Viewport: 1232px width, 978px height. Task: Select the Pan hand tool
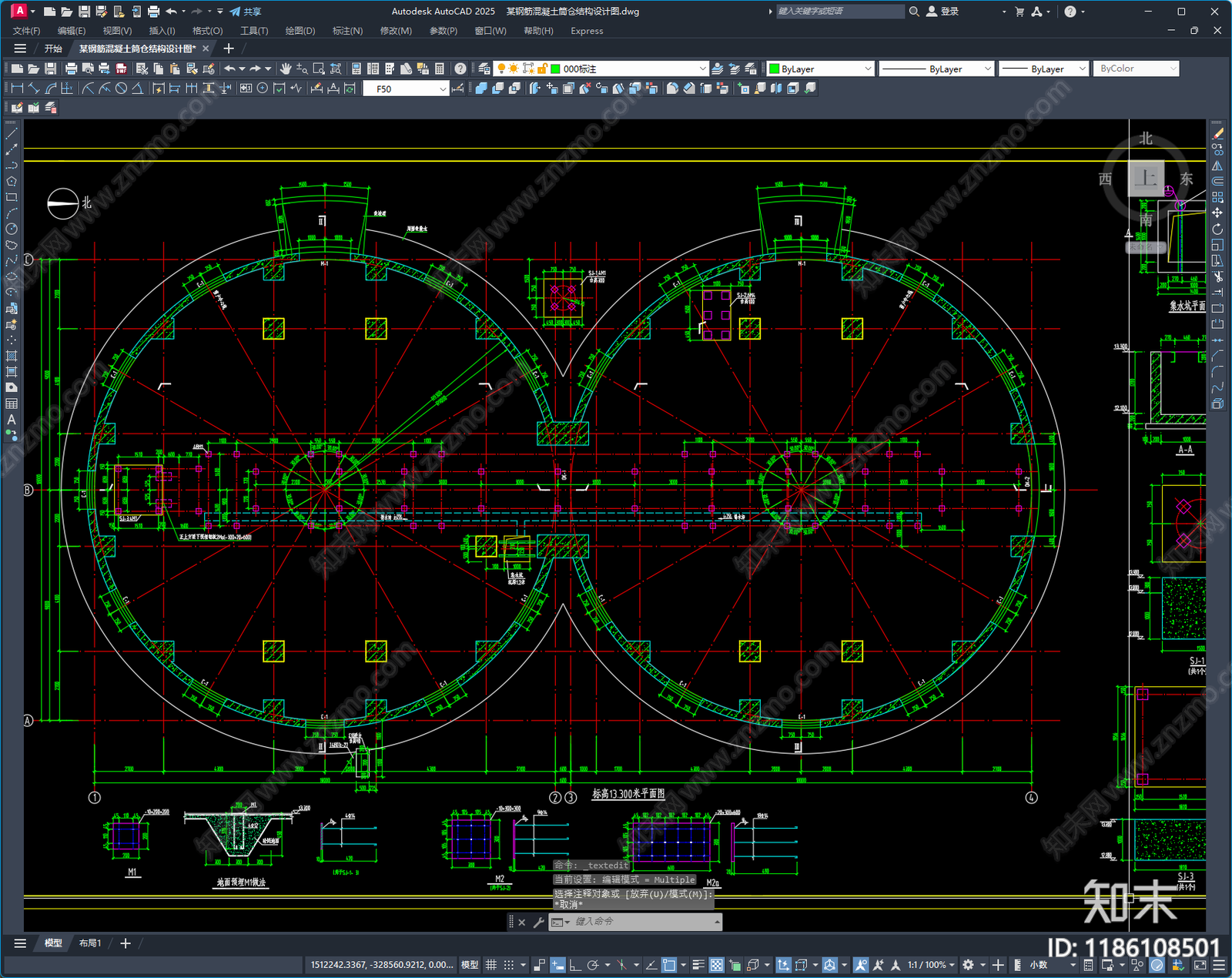[x=285, y=69]
